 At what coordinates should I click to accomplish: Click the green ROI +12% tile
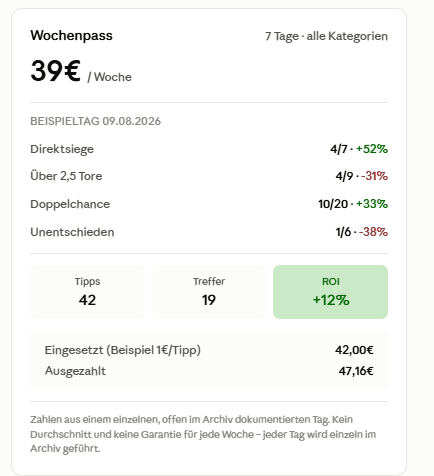click(330, 292)
